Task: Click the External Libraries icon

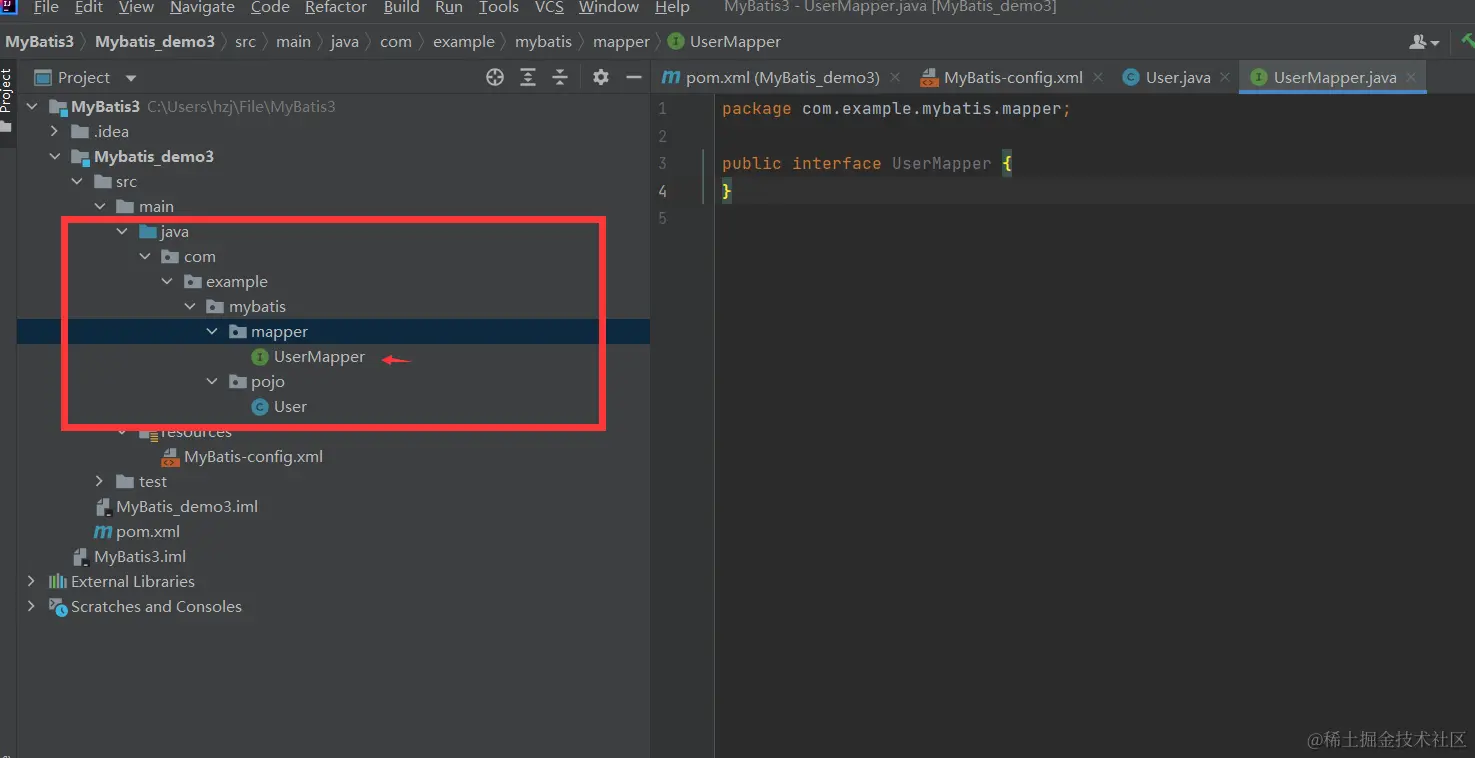Action: 58,581
